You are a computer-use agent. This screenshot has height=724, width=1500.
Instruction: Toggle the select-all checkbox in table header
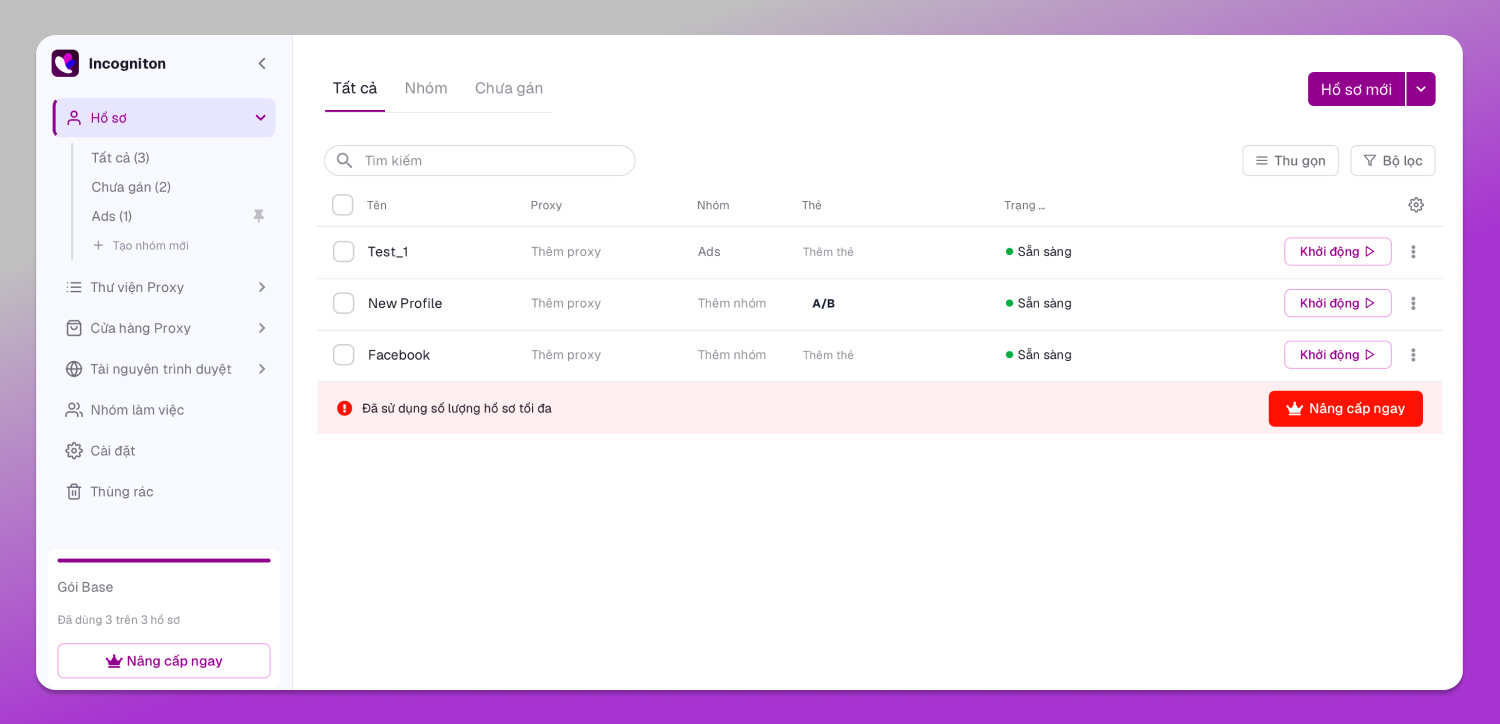pos(343,205)
